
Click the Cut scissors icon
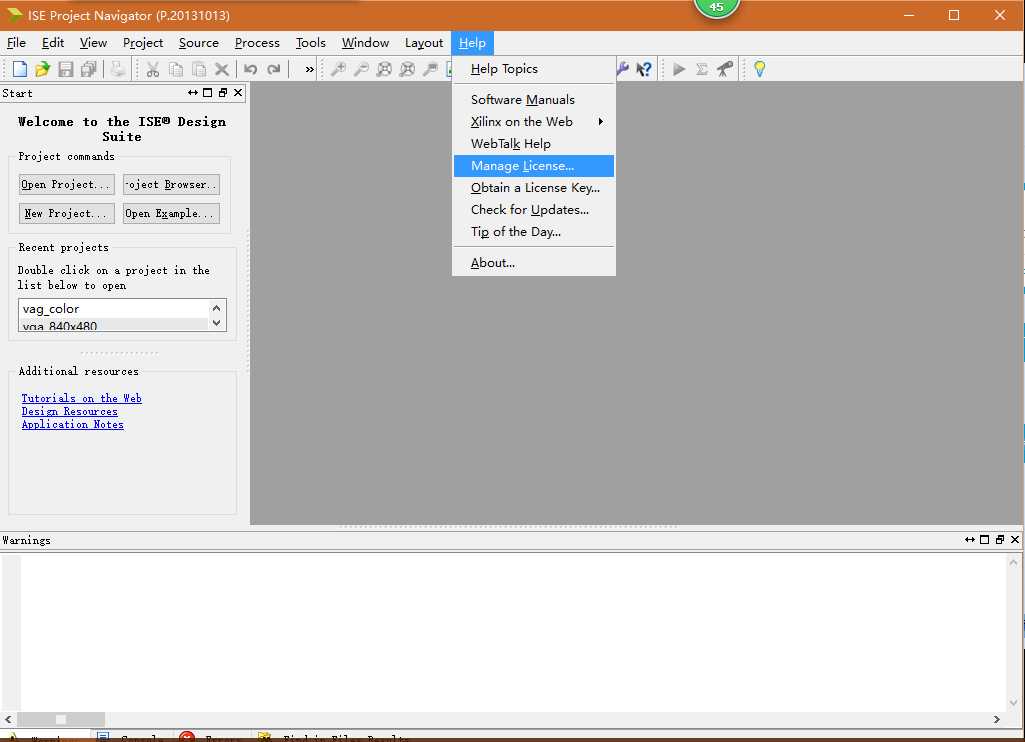(153, 69)
